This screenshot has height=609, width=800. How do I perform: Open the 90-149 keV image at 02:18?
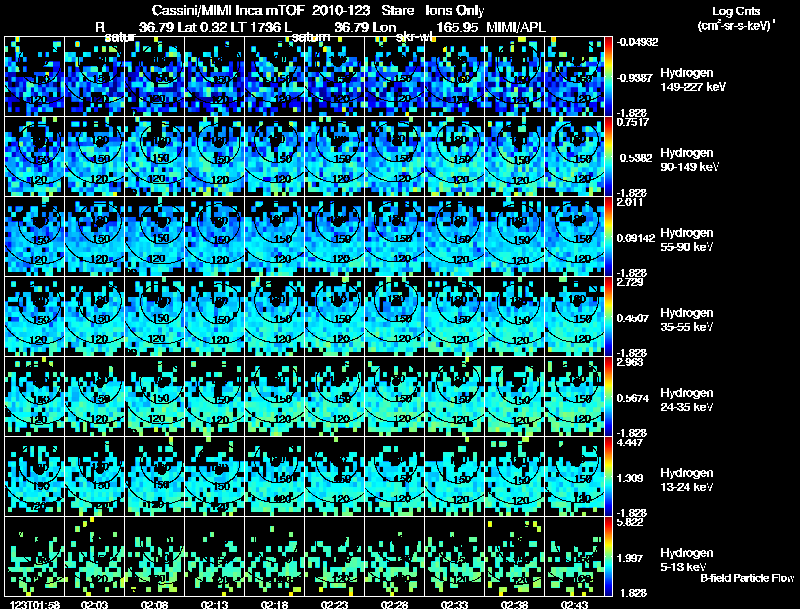pyautogui.click(x=274, y=156)
